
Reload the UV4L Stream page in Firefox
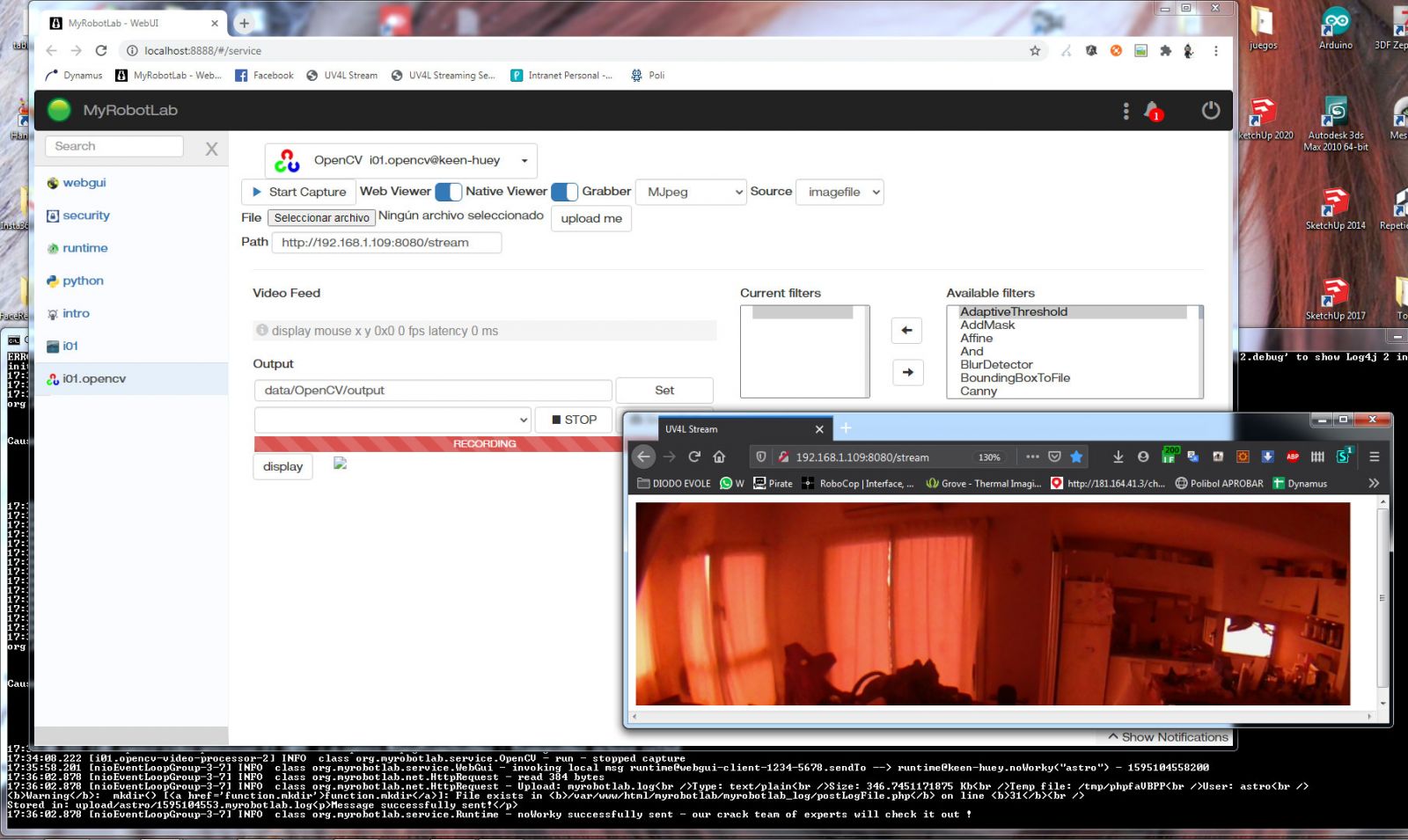coord(694,457)
